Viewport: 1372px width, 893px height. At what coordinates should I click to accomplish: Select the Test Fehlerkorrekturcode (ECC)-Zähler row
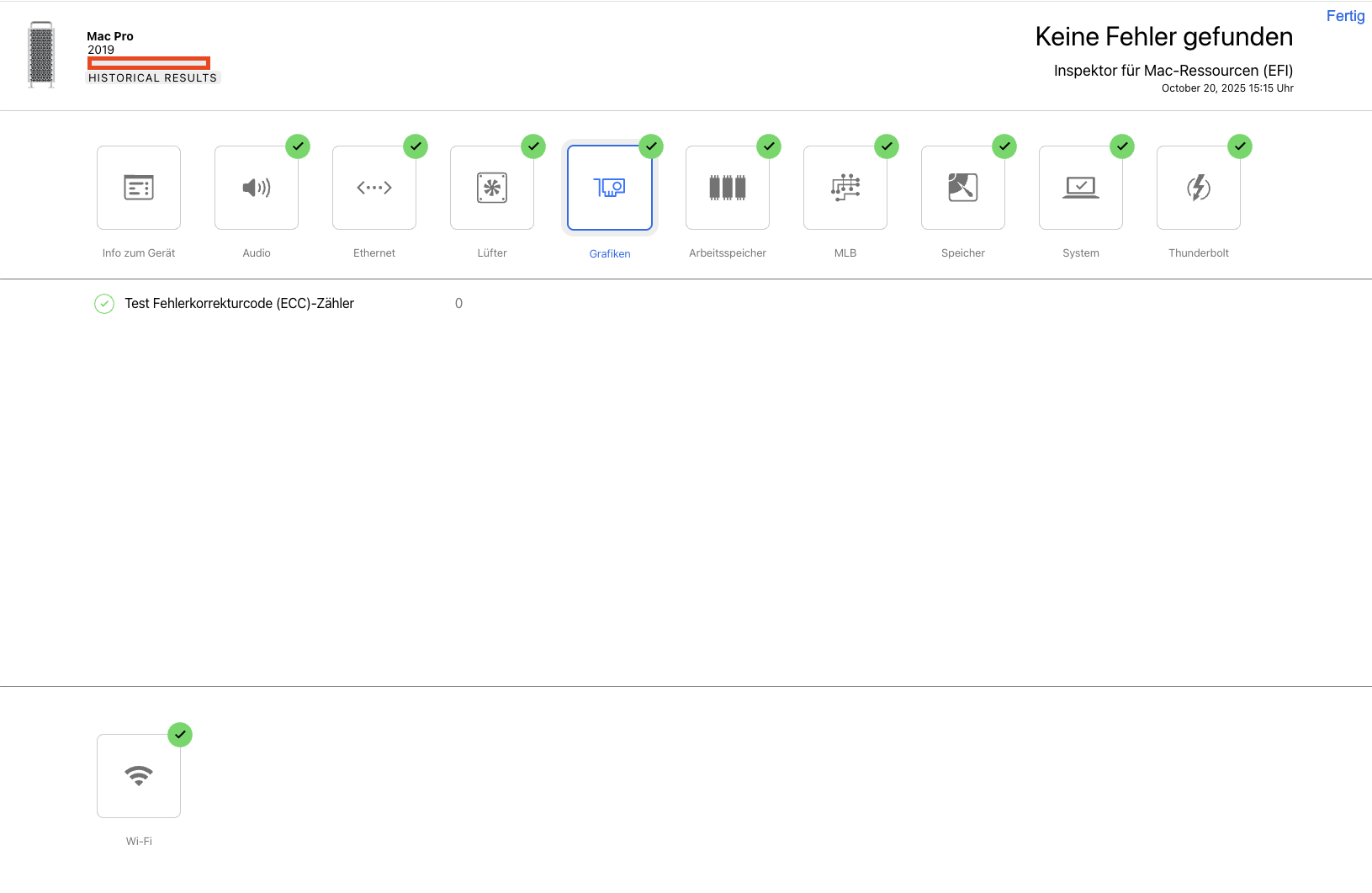pos(240,304)
